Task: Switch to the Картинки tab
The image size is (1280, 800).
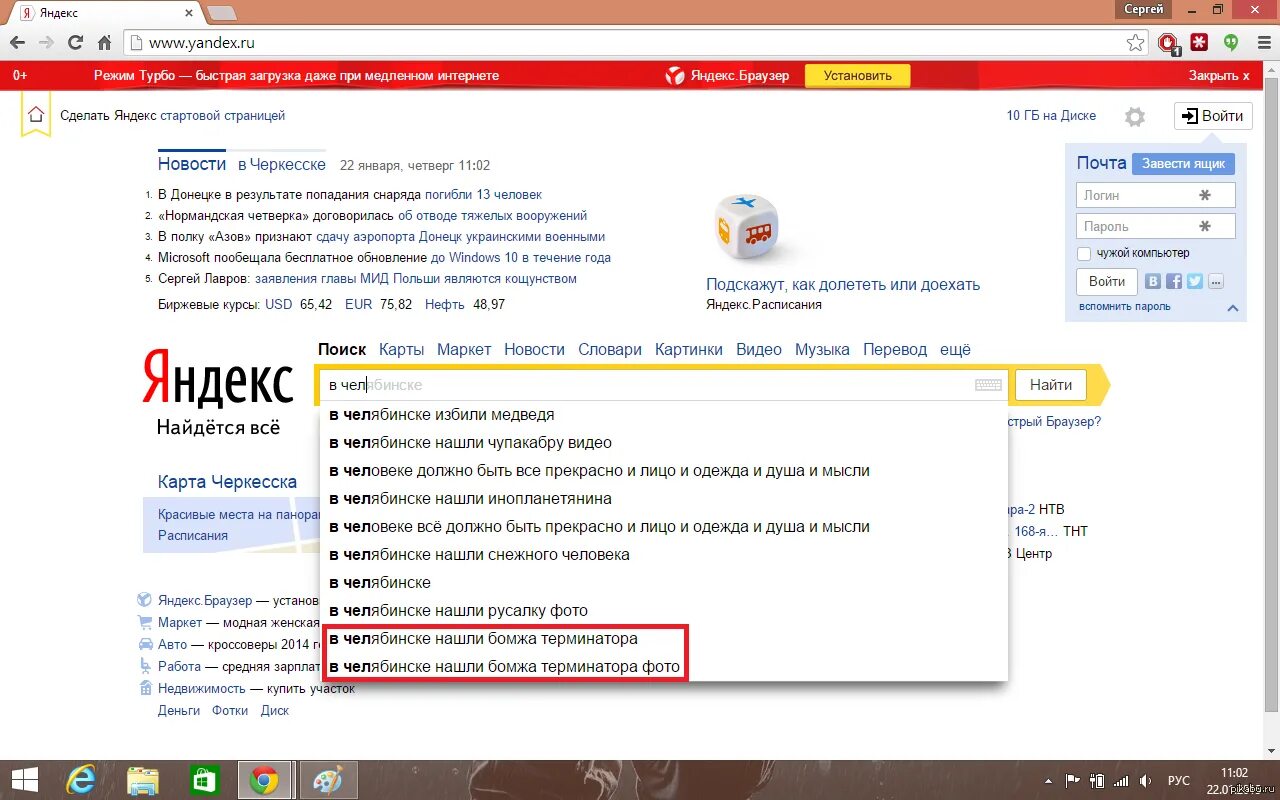Action: coord(689,349)
